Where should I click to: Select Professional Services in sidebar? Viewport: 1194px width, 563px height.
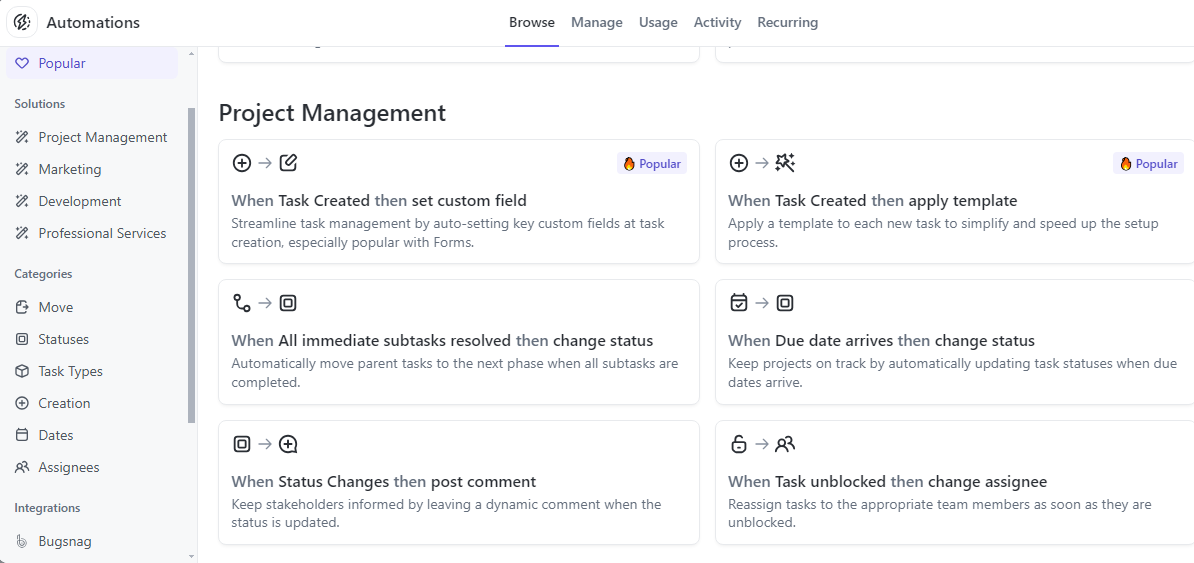coord(102,233)
